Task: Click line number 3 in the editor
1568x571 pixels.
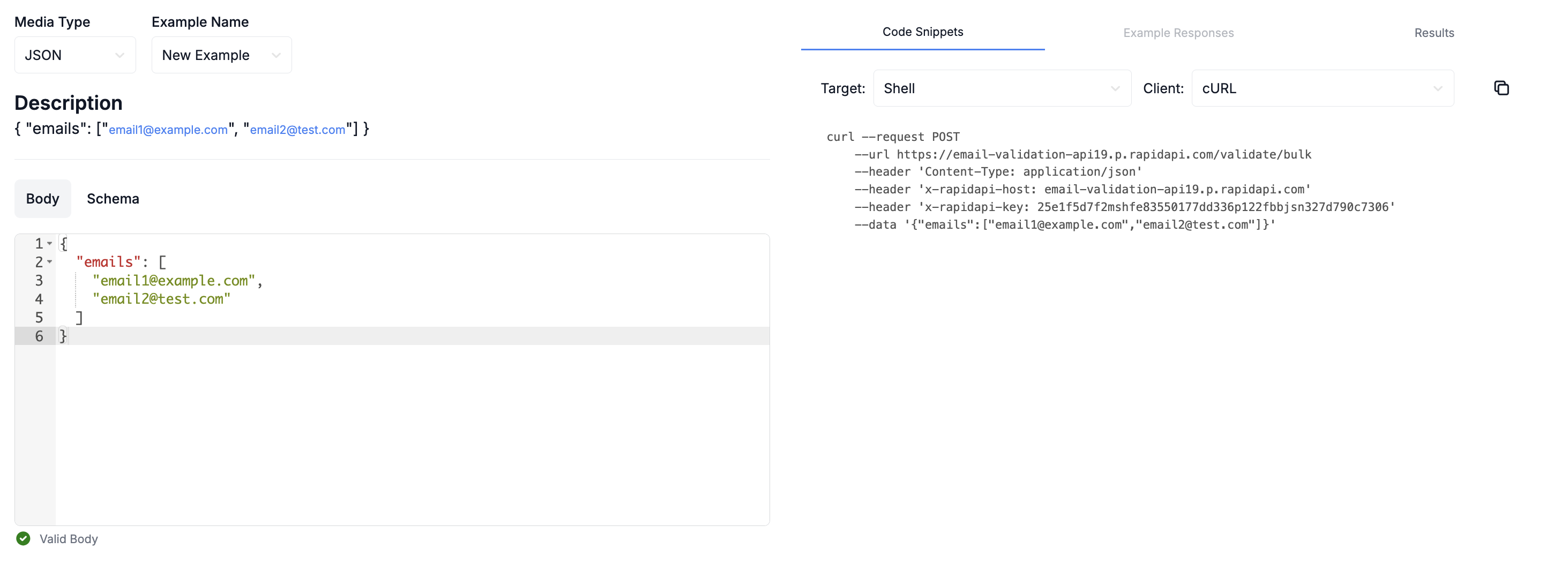Action: tap(39, 281)
